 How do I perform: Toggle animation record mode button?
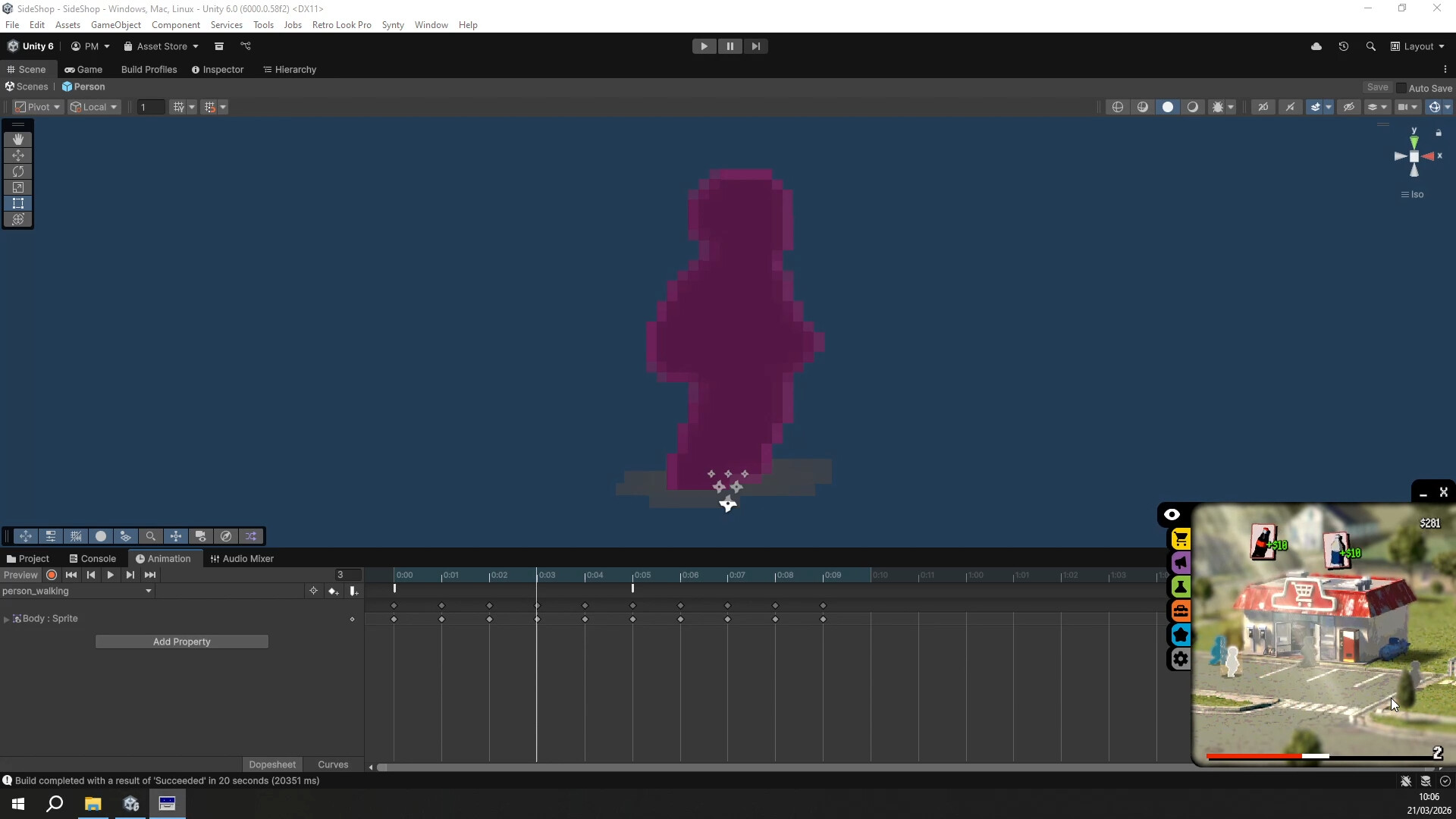(x=52, y=575)
